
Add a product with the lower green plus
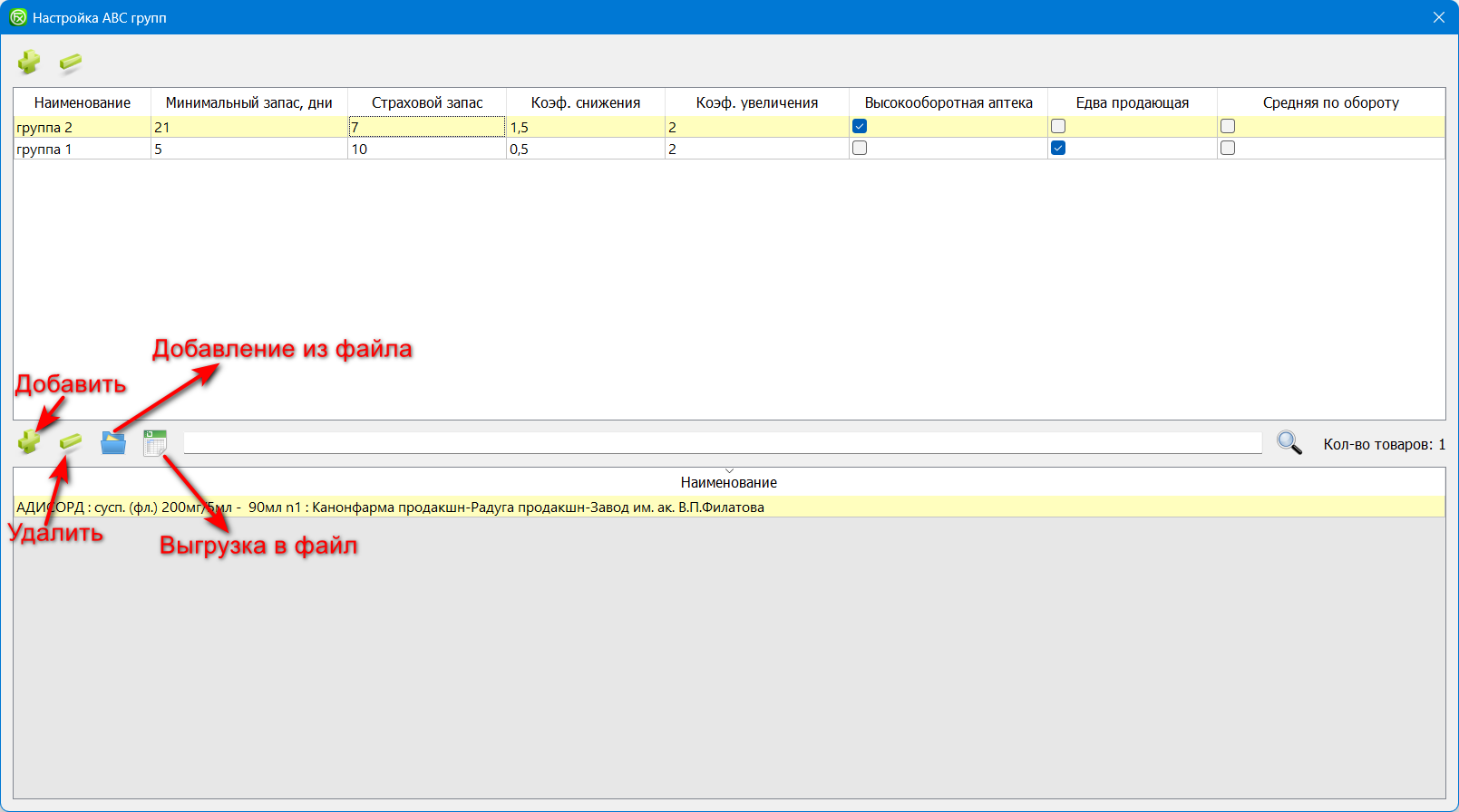(x=29, y=442)
